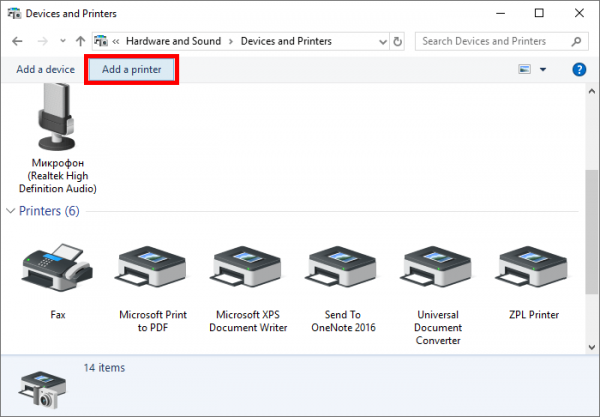
Task: Click the Printers (6) group header
Action: pos(49,211)
